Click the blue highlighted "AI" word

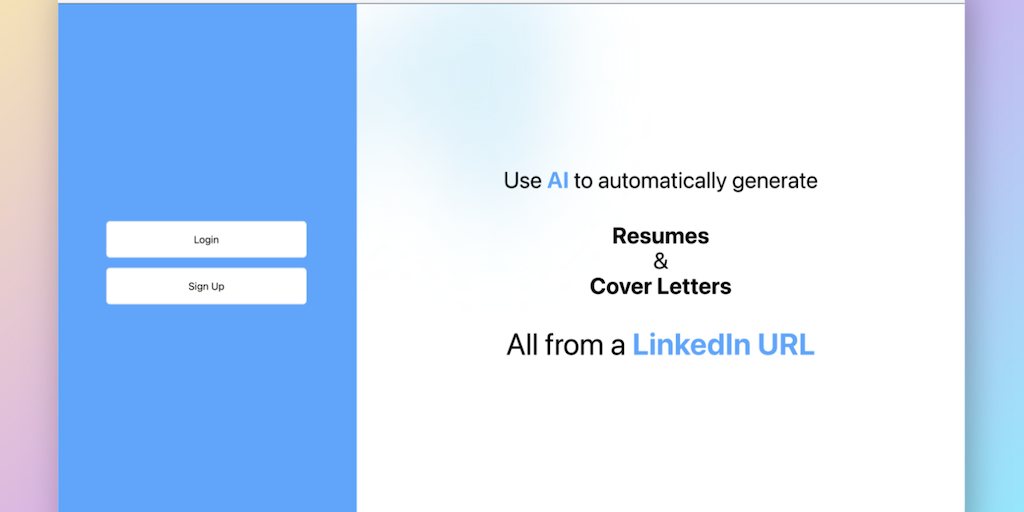point(557,181)
